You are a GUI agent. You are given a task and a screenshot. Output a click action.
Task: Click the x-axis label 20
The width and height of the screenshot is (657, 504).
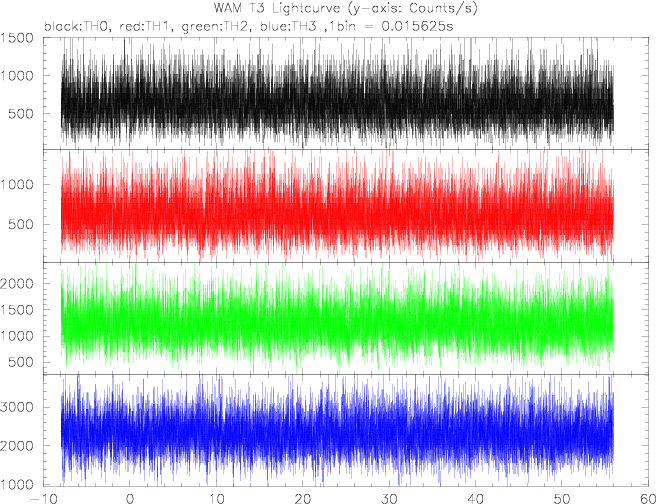(x=303, y=499)
